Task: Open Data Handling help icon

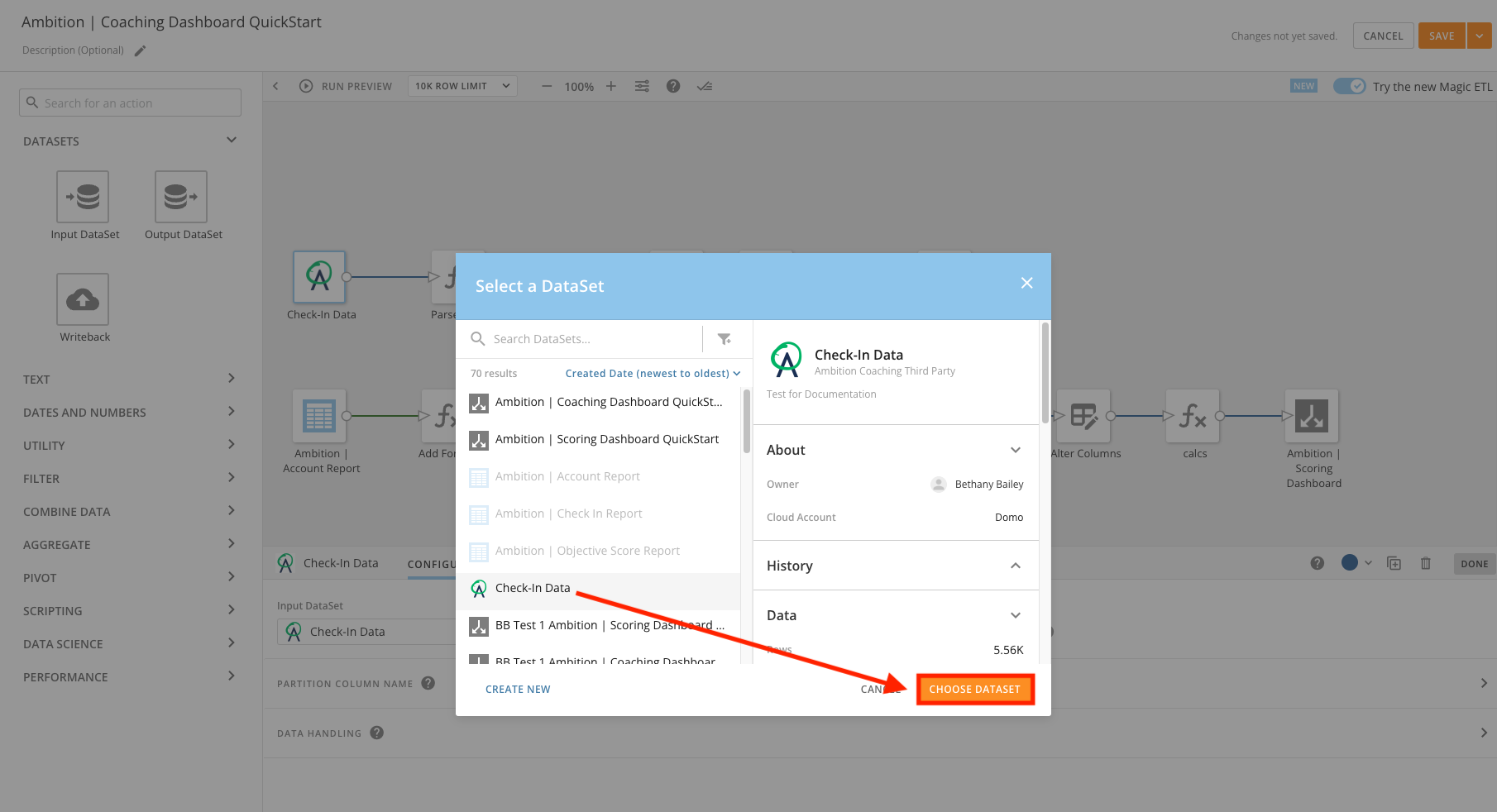Action: click(377, 733)
